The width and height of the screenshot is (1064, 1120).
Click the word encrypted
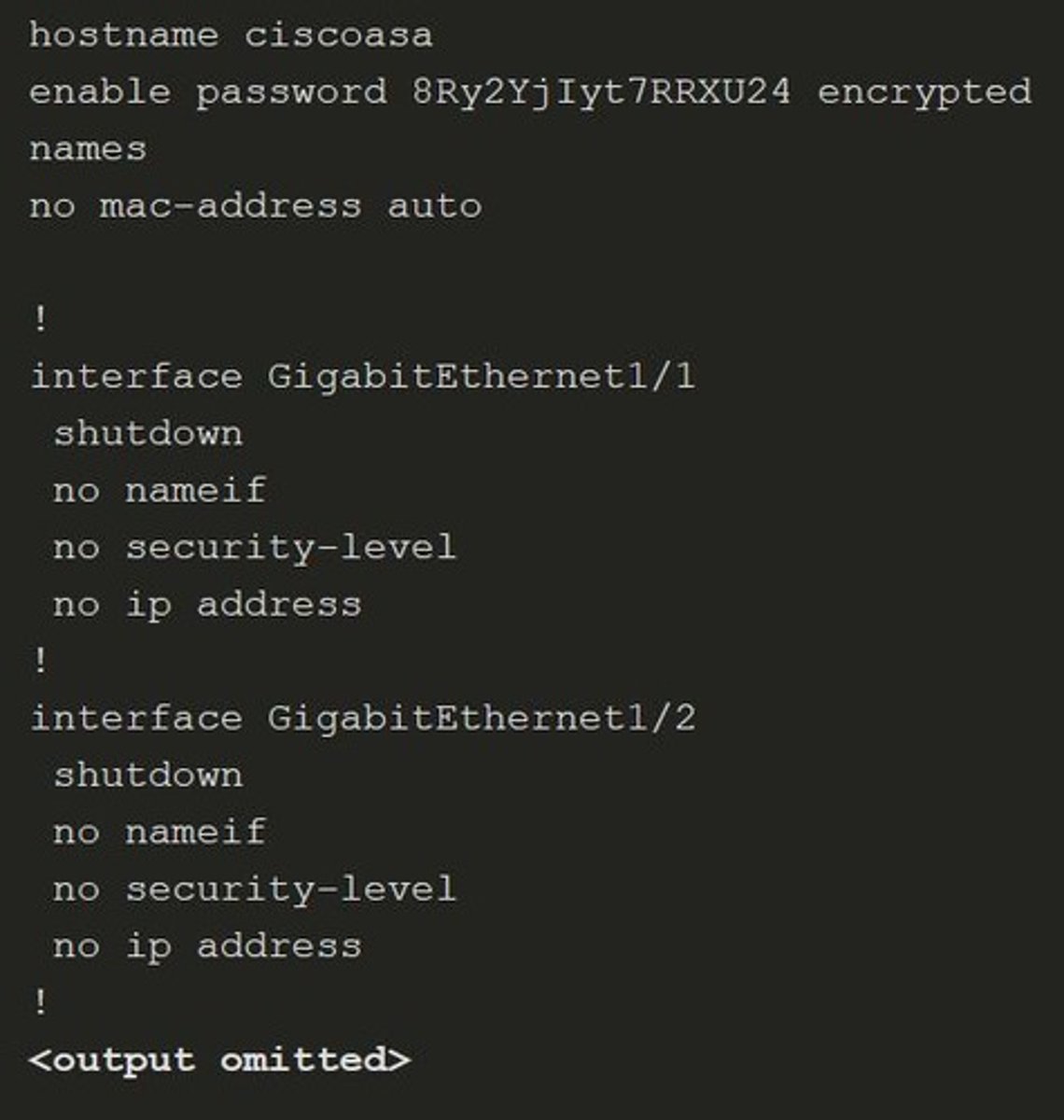925,93
